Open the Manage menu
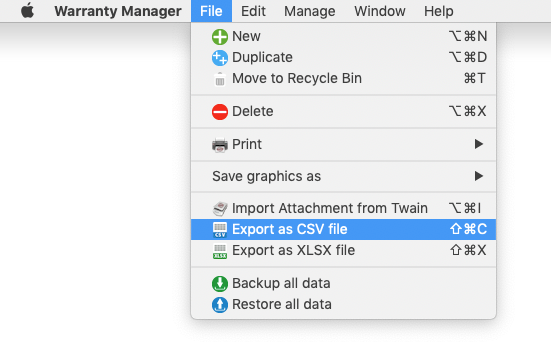The image size is (551, 360). click(x=310, y=11)
